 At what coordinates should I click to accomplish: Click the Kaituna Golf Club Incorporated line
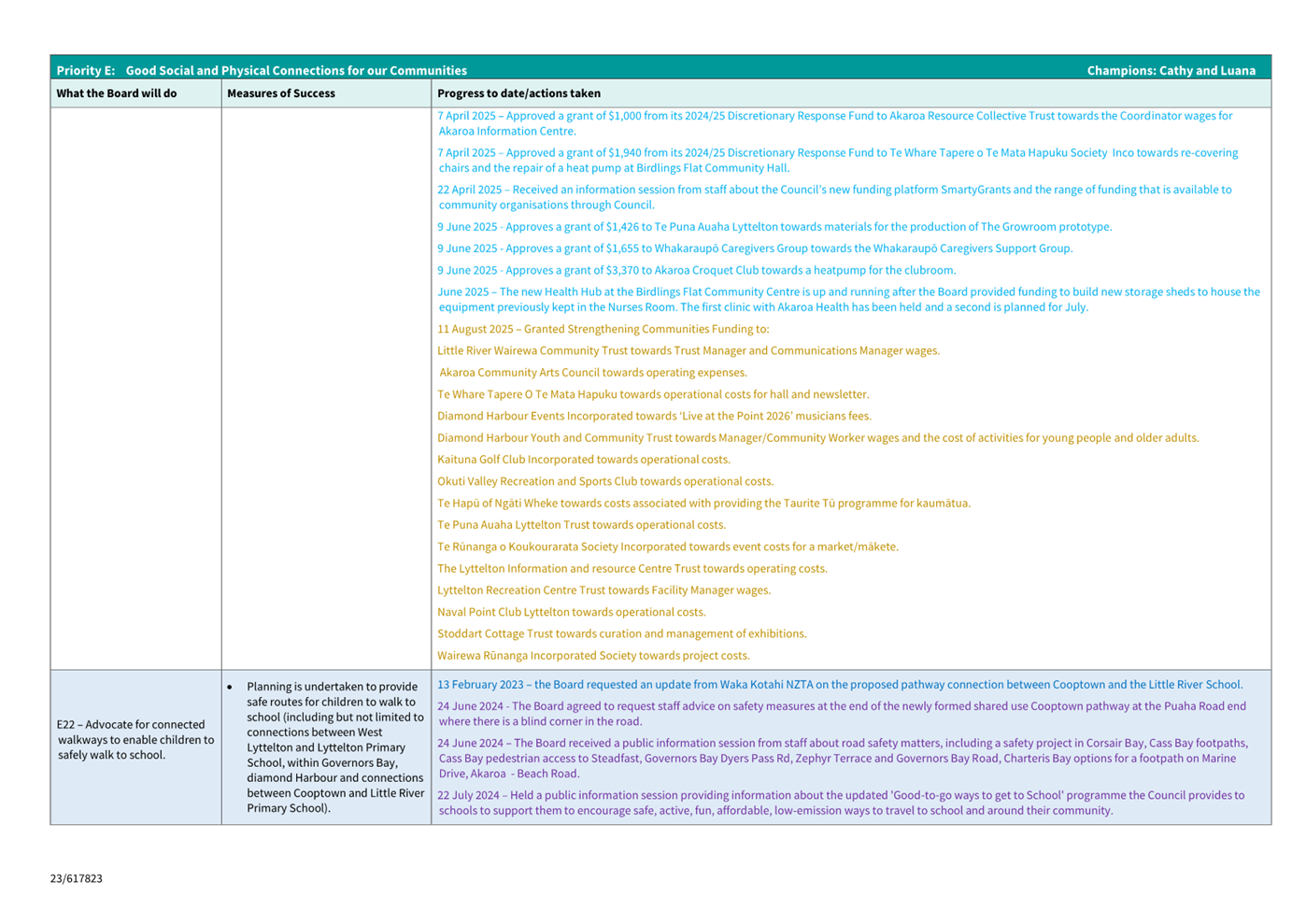point(584,460)
